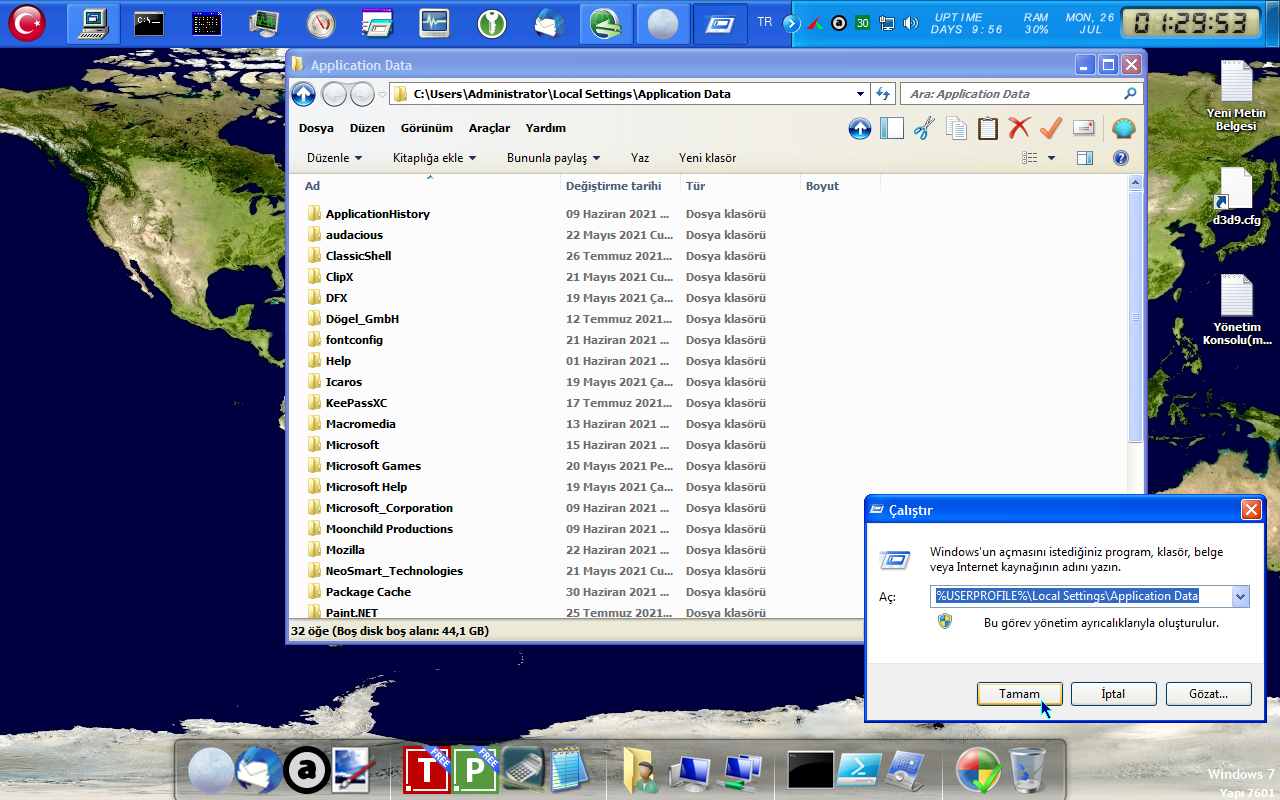Open the Kitaplığa ekle dropdown
This screenshot has width=1280, height=800.
click(434, 158)
